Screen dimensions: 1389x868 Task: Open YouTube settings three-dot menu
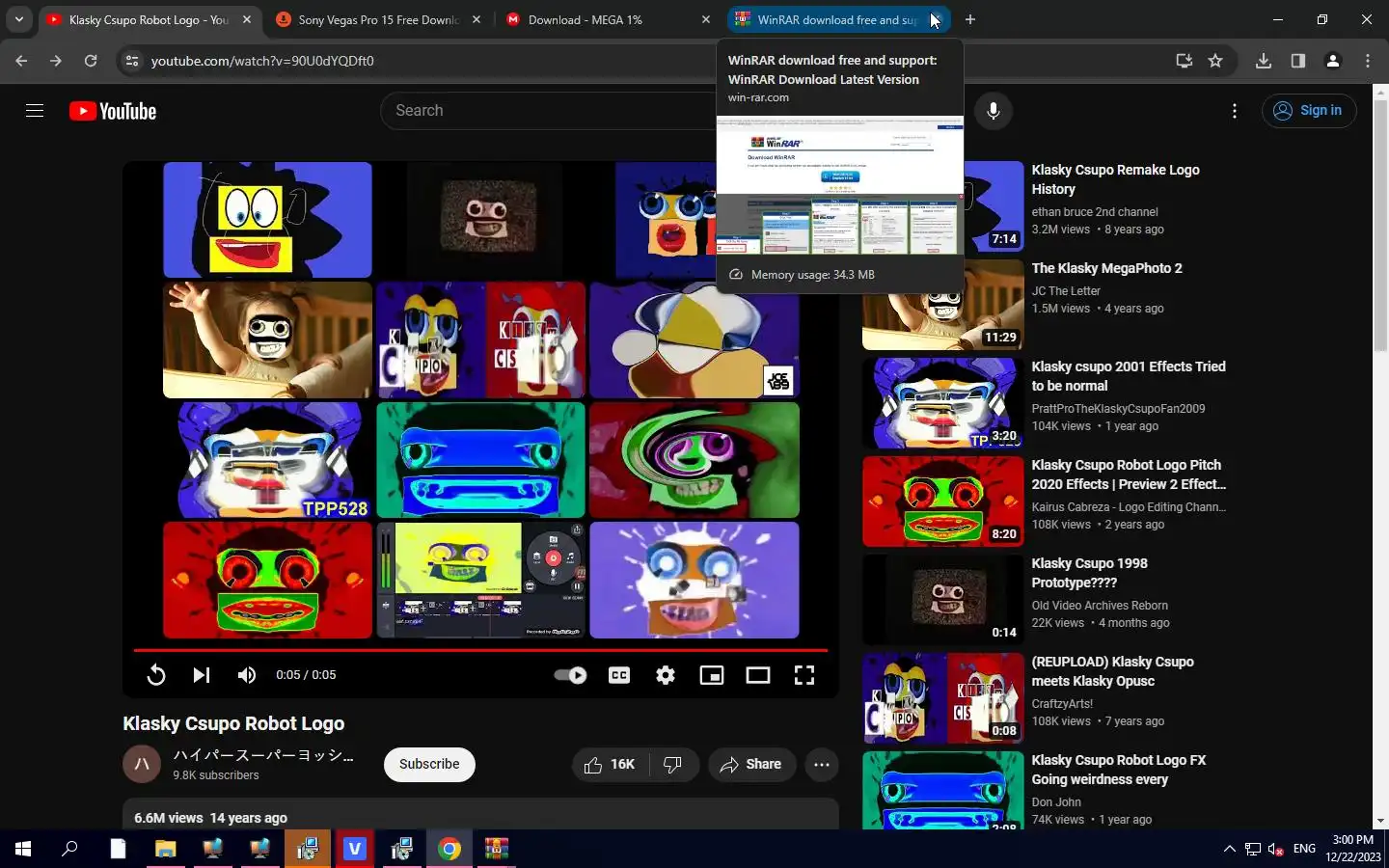pos(1234,111)
